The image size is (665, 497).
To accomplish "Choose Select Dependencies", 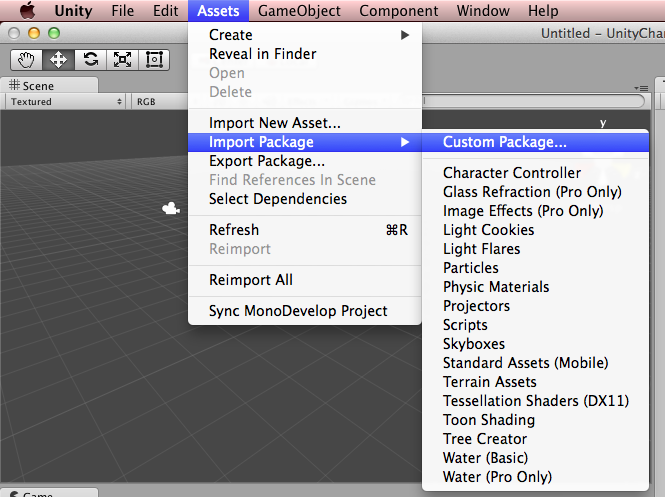I will pyautogui.click(x=305, y=199).
